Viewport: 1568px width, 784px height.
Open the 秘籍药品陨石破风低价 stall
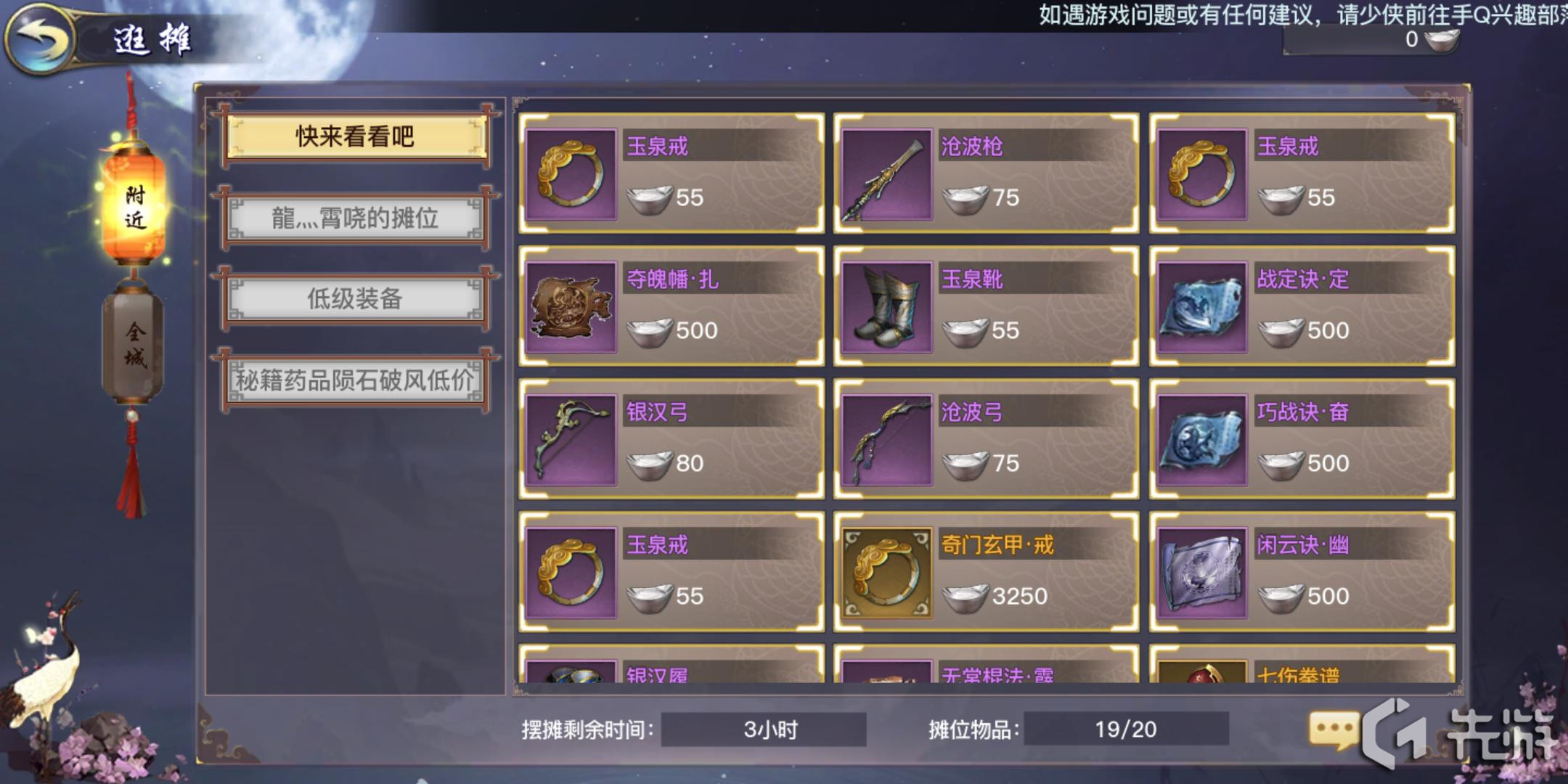[x=355, y=380]
